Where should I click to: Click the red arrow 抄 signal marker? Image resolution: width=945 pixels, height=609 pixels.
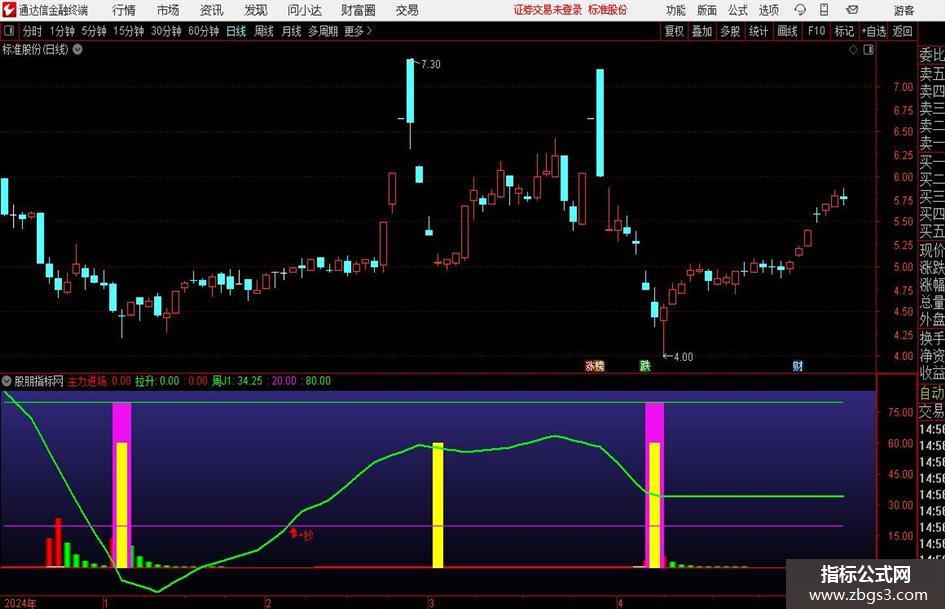(x=301, y=534)
